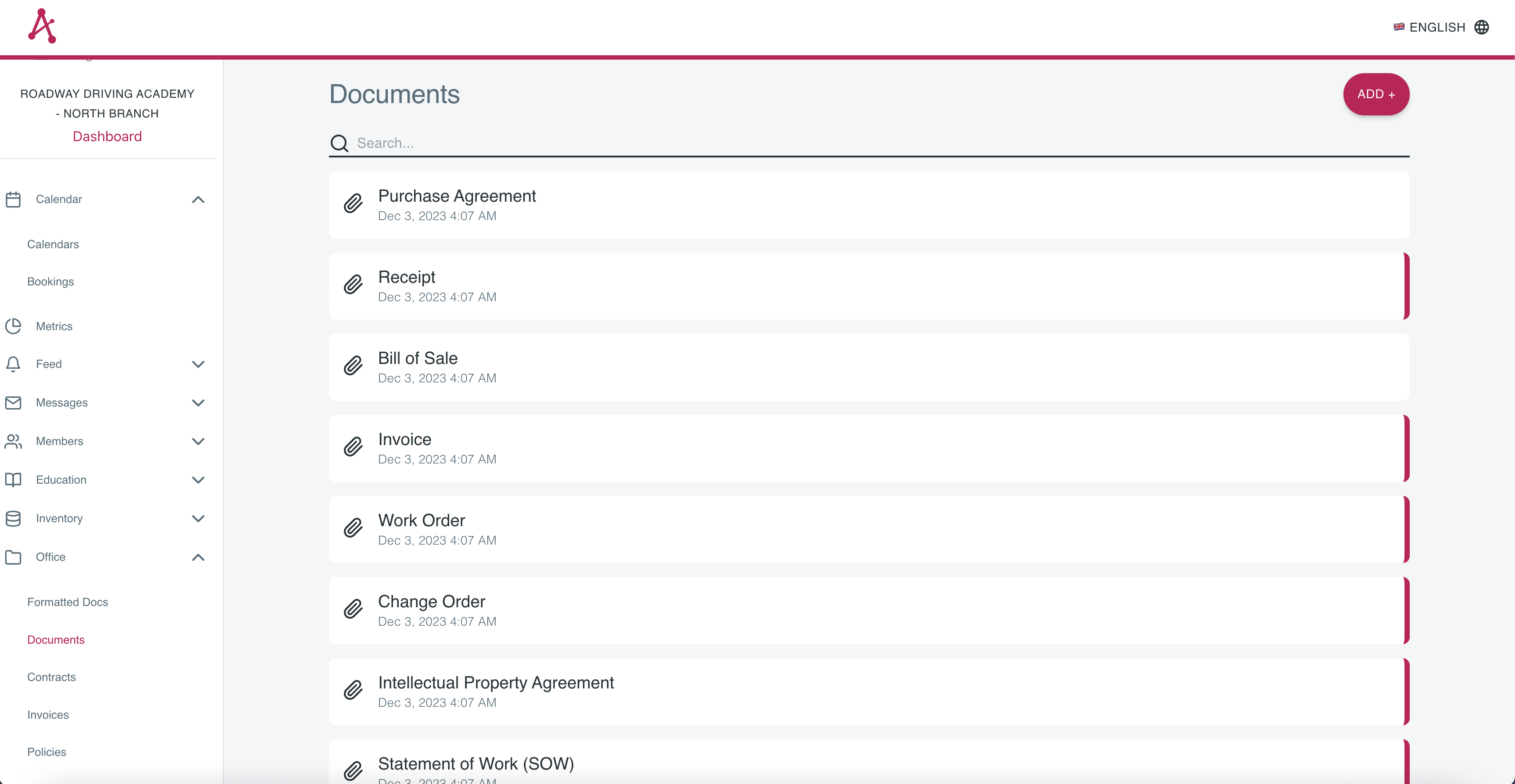Click the Metrics pie chart icon
The image size is (1515, 784).
13,326
